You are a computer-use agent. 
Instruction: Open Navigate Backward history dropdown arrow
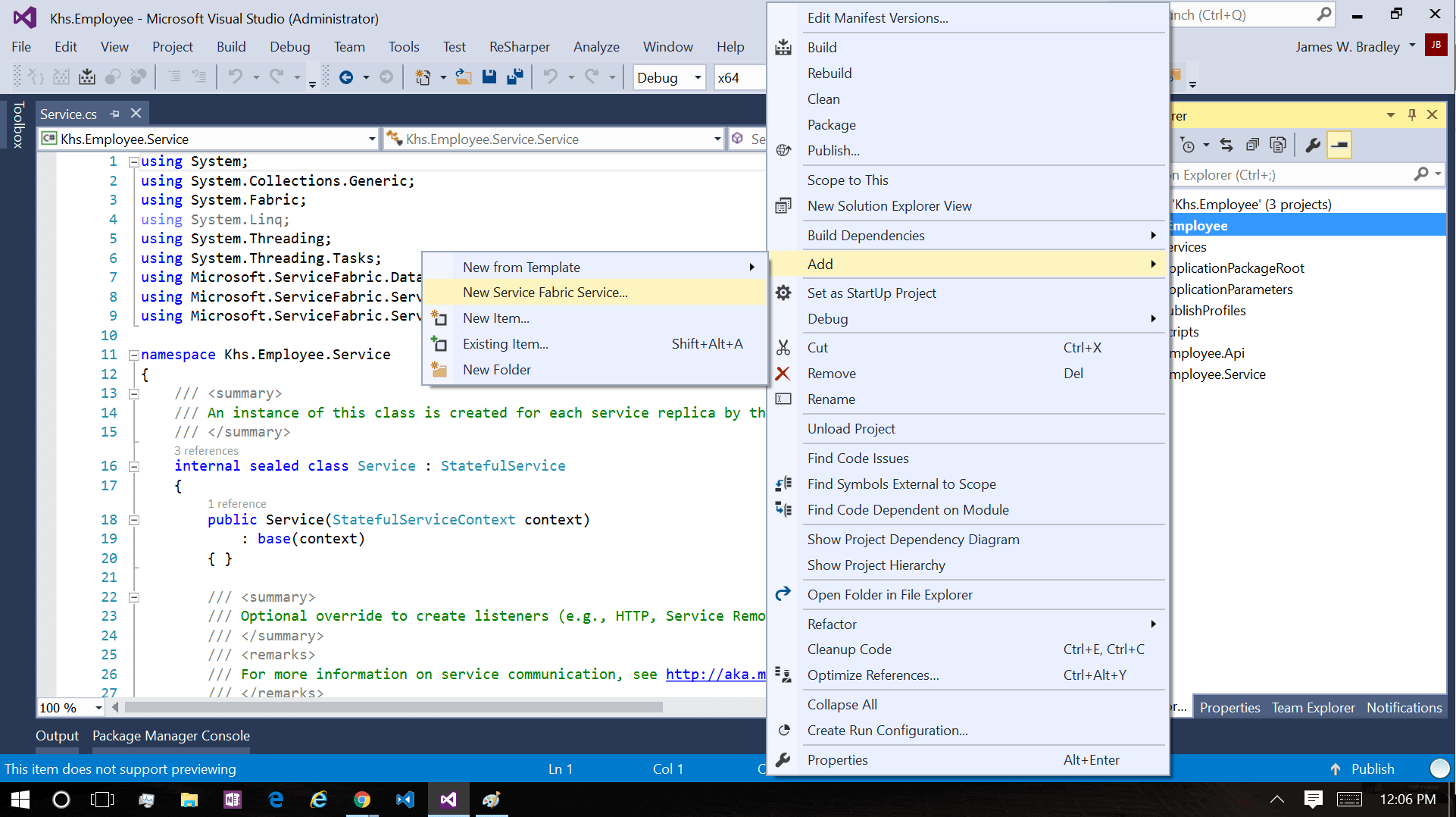coord(366,77)
